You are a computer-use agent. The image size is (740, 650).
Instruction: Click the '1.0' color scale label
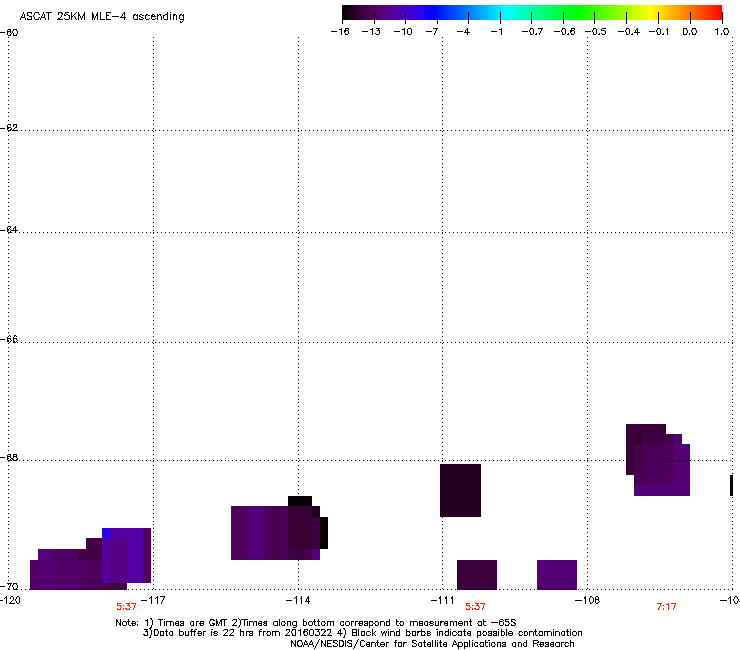pyautogui.click(x=722, y=32)
